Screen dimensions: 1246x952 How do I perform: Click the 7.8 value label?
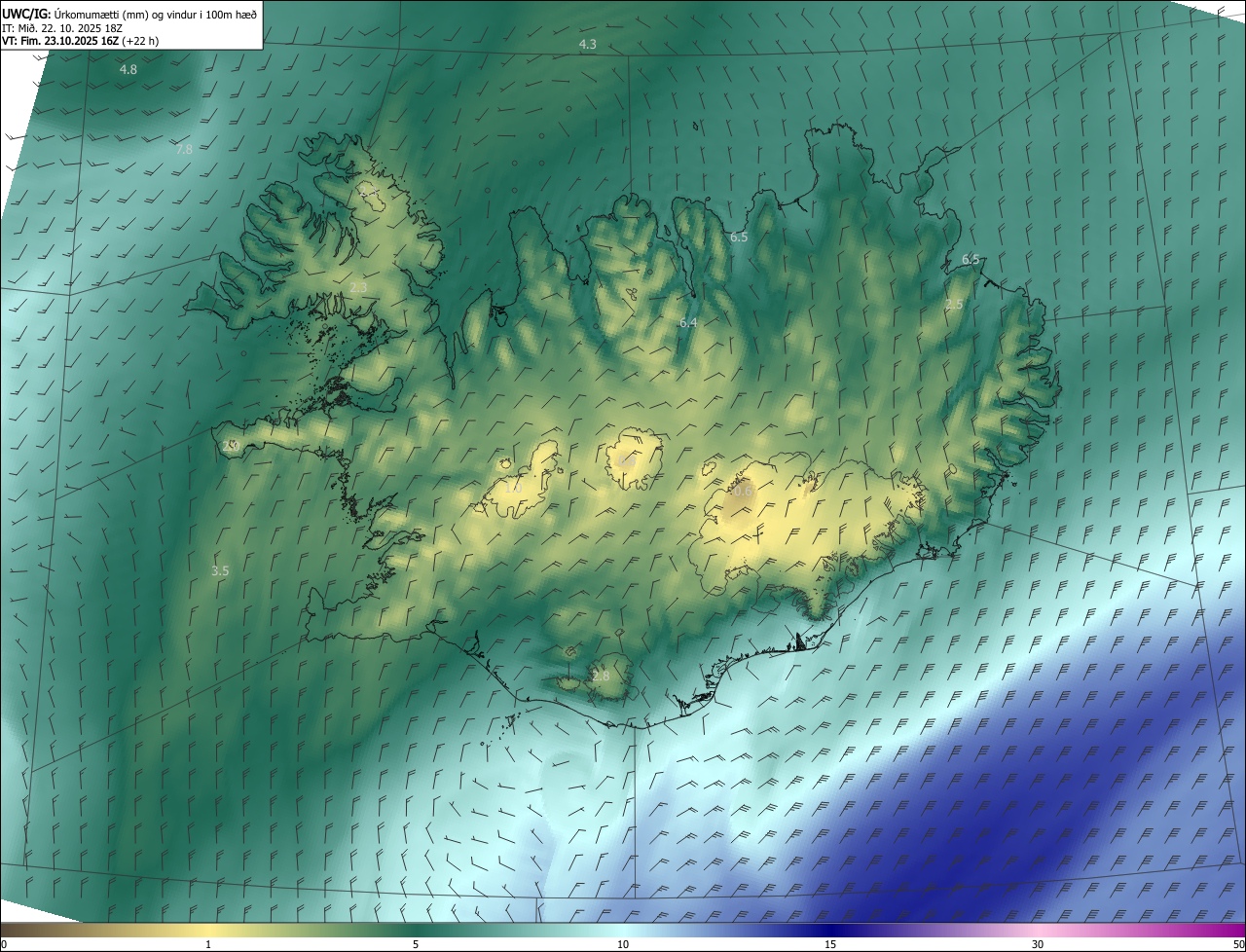pyautogui.click(x=184, y=149)
